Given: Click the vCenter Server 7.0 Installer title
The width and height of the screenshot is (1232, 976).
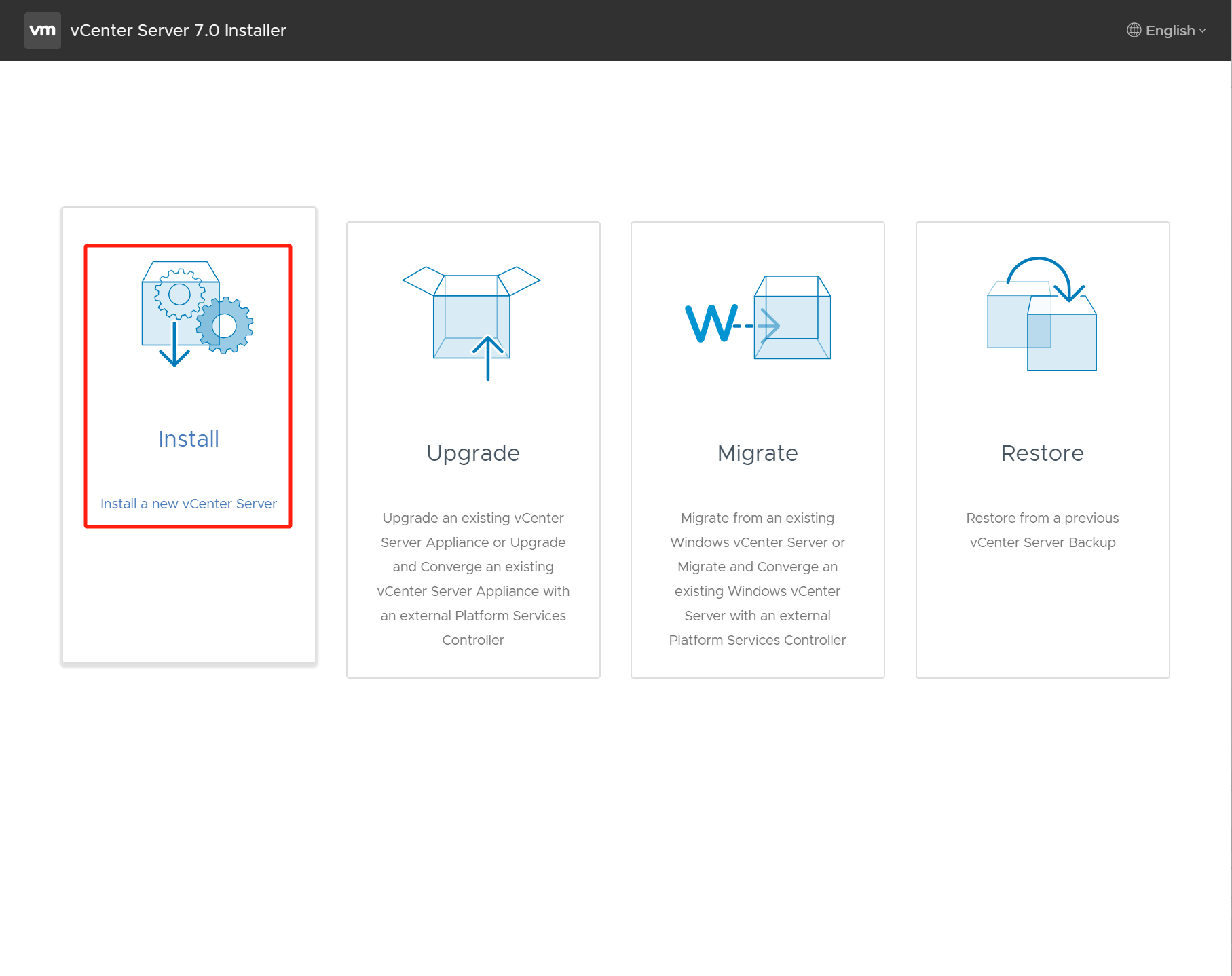Looking at the screenshot, I should [179, 31].
